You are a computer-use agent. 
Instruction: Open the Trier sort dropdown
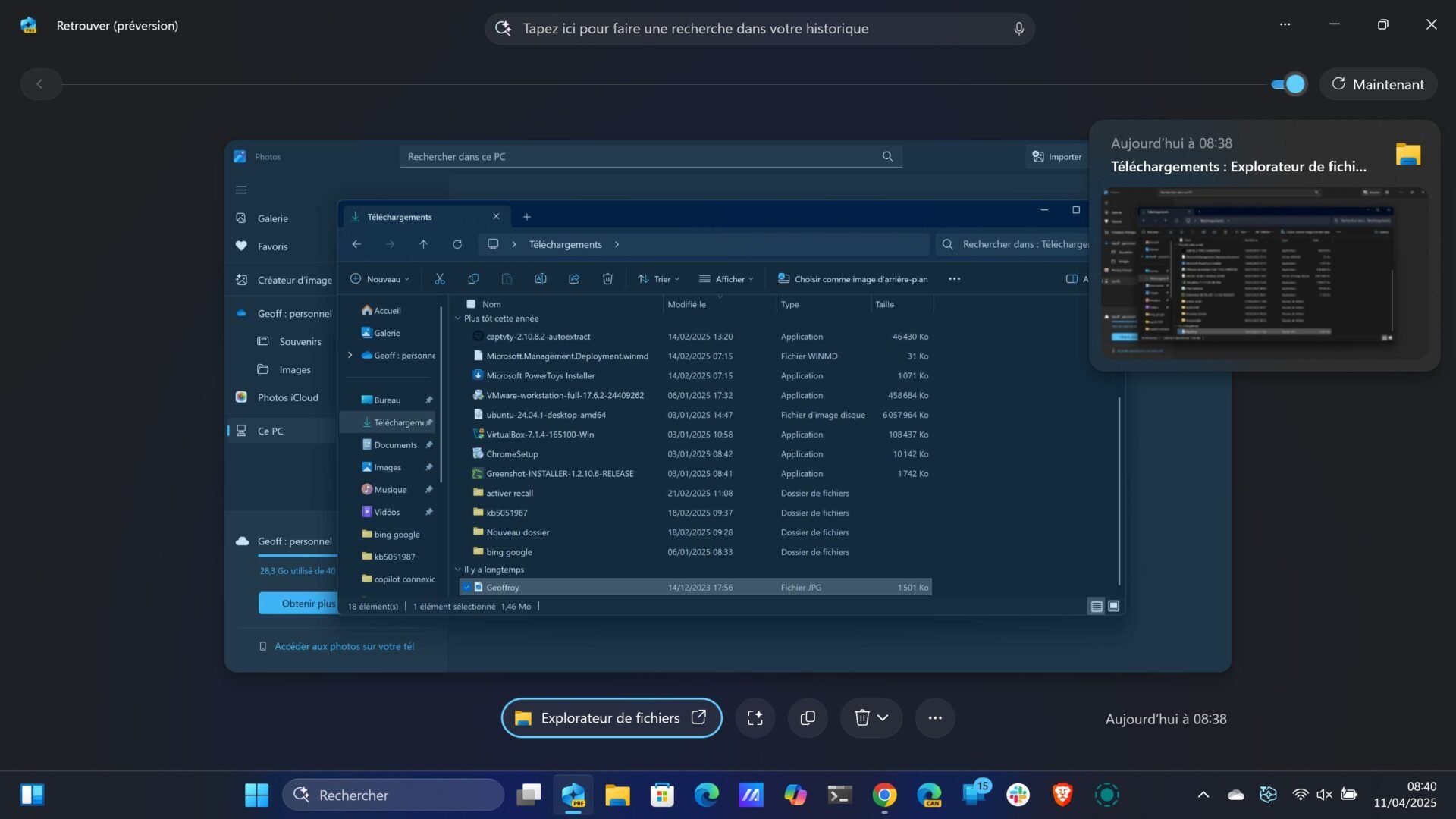click(658, 279)
